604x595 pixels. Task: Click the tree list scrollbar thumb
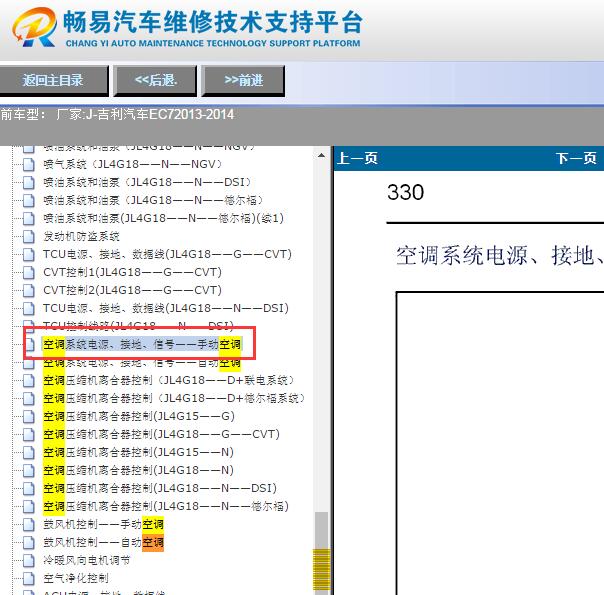click(x=321, y=551)
